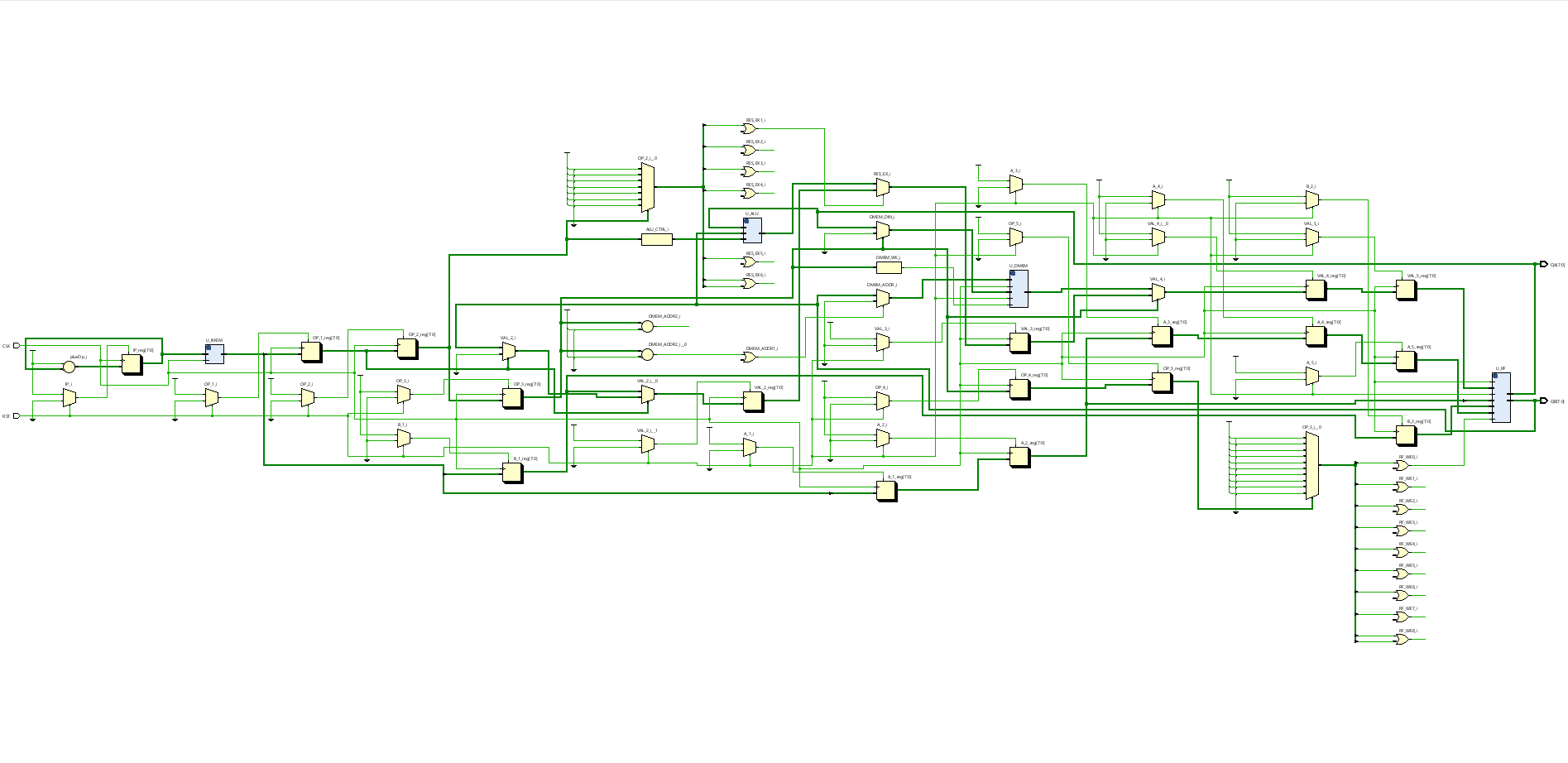Select the VAL_2_i multiplexer

pos(509,352)
